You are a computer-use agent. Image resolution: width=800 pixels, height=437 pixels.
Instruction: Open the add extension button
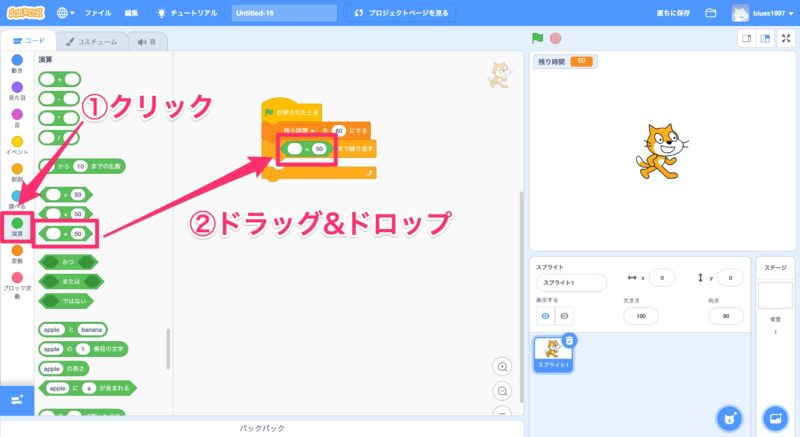[16, 399]
